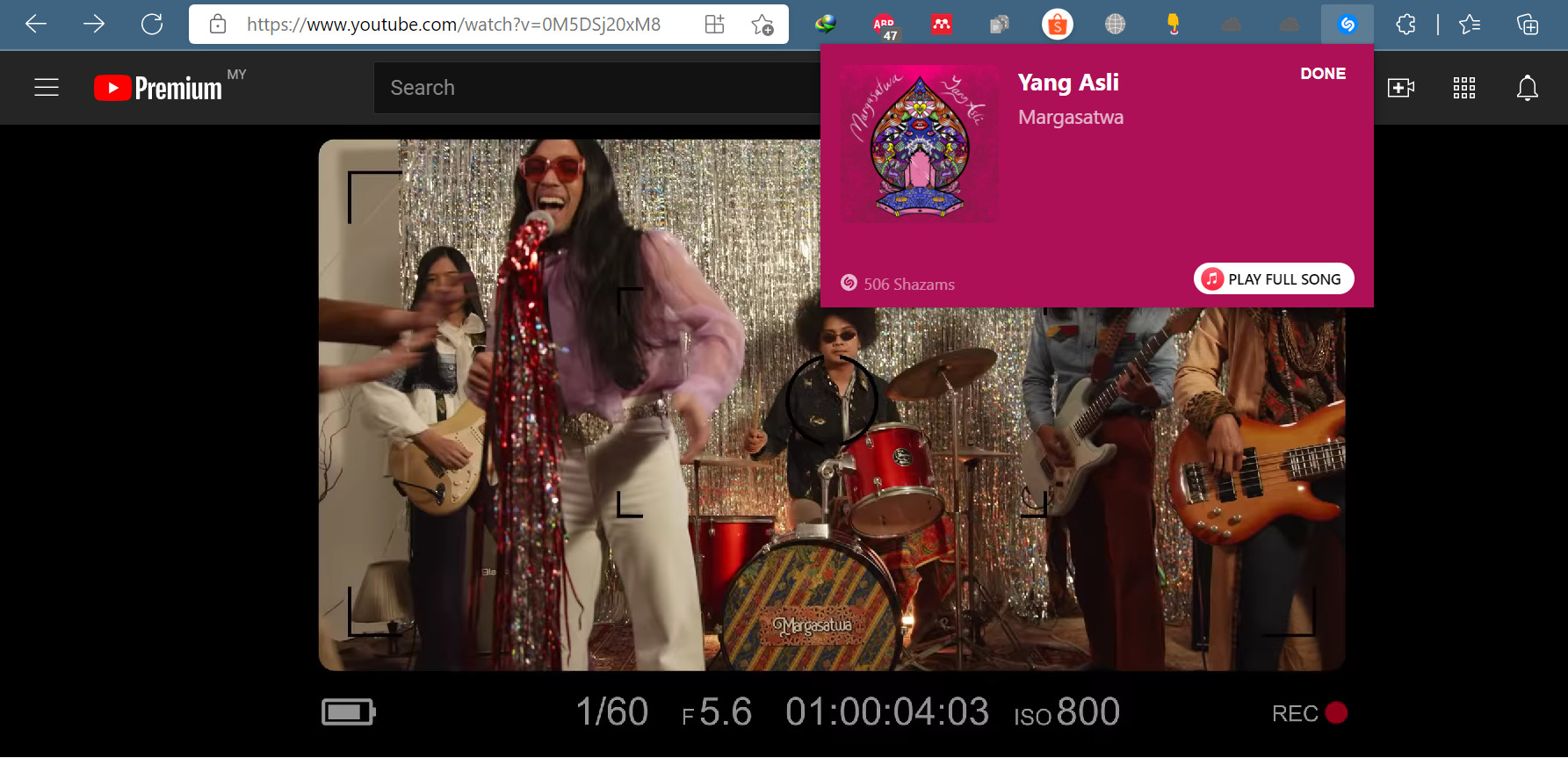This screenshot has width=1568, height=758.
Task: Open the YouTube Create video menu
Action: point(1400,88)
